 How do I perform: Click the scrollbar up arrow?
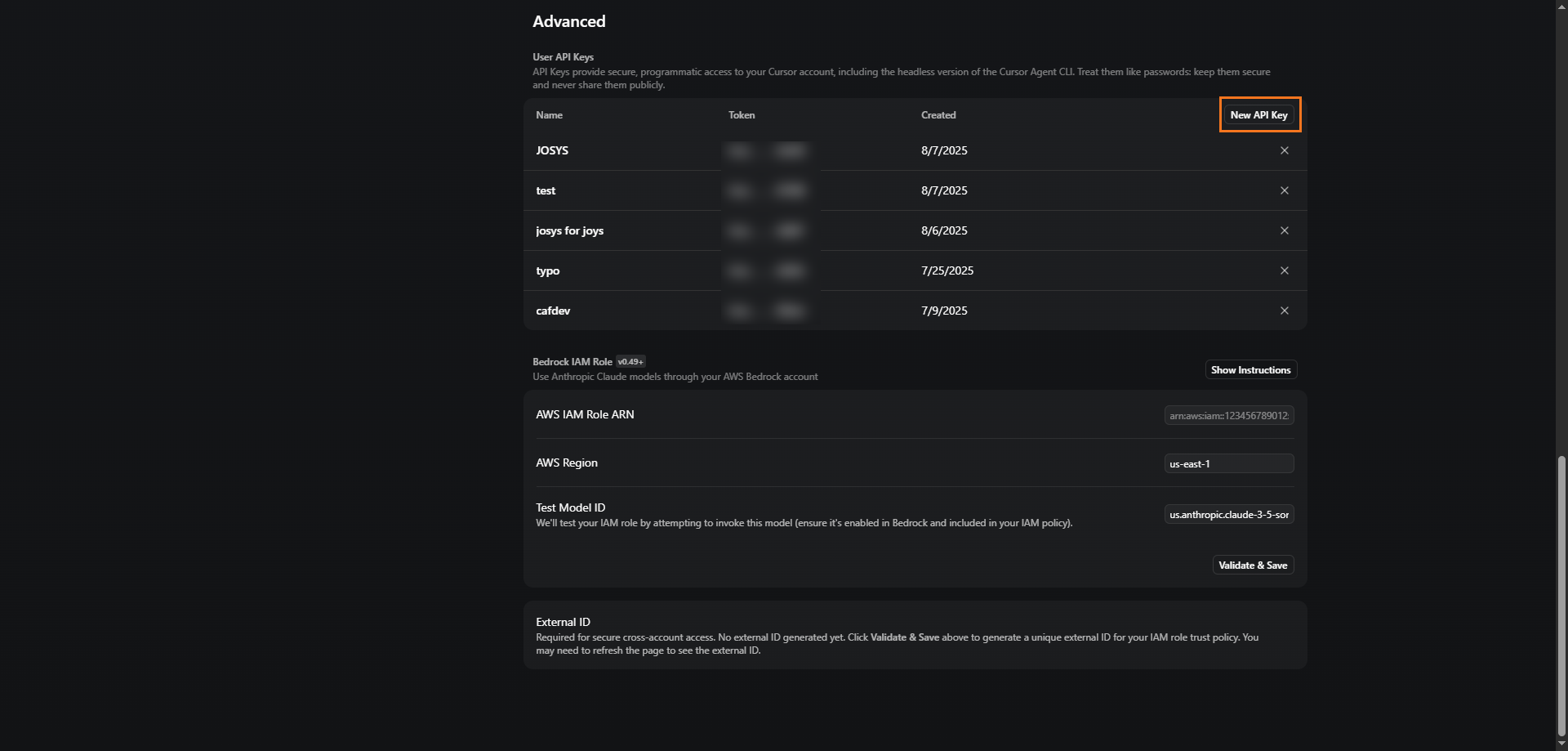coord(1561,6)
